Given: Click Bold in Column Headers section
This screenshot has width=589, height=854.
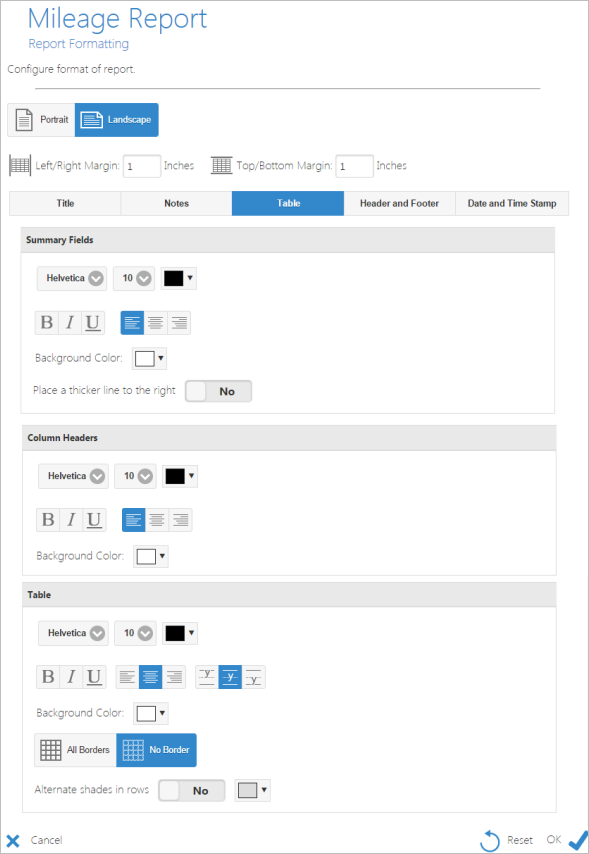Looking at the screenshot, I should point(48,520).
